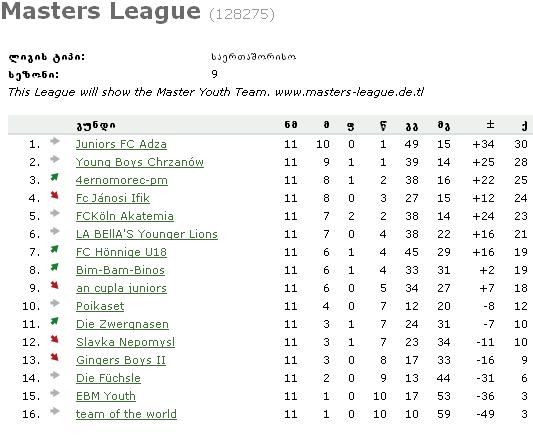Image resolution: width=533 pixels, height=437 pixels.
Task: Click red arrow icon next to Slavka Nepomysl
Action: point(54,339)
